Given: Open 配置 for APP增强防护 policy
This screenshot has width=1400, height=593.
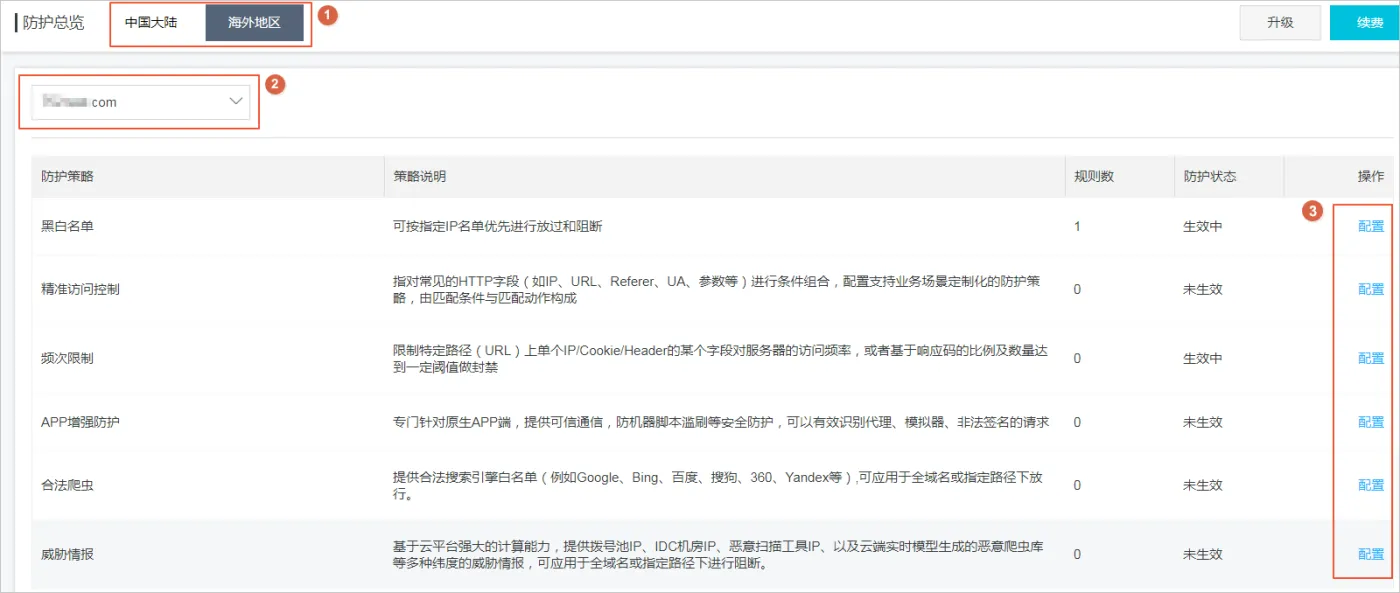Looking at the screenshot, I should click(x=1371, y=422).
